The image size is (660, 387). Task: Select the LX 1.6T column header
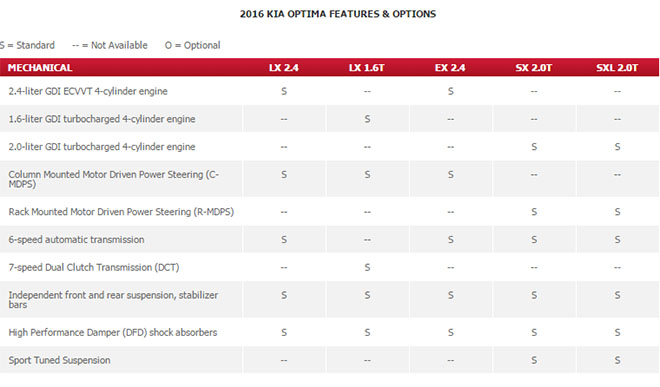pyautogui.click(x=367, y=68)
